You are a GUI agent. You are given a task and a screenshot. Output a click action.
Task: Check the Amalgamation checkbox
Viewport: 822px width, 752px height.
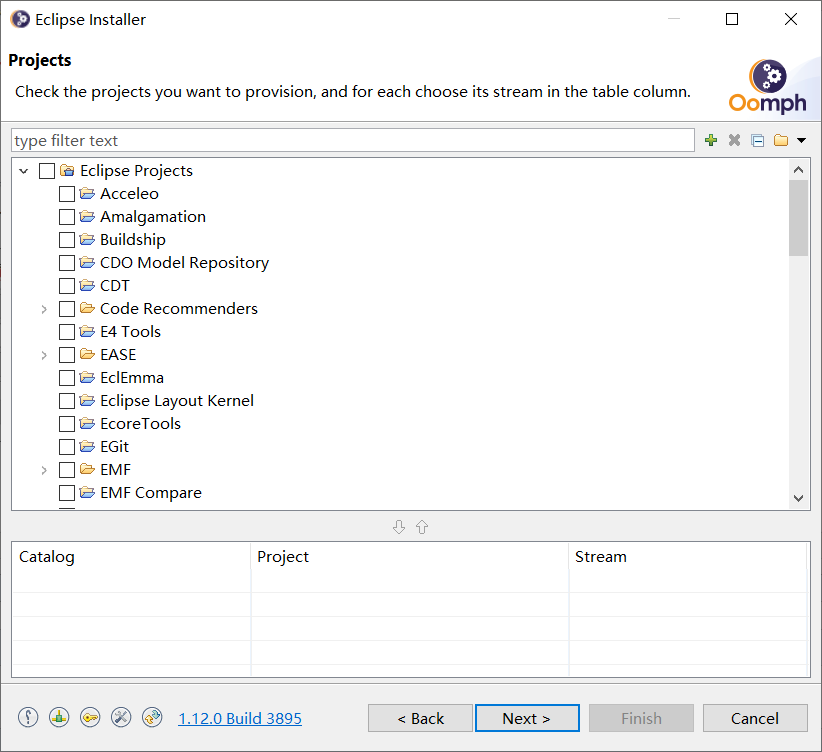67,217
